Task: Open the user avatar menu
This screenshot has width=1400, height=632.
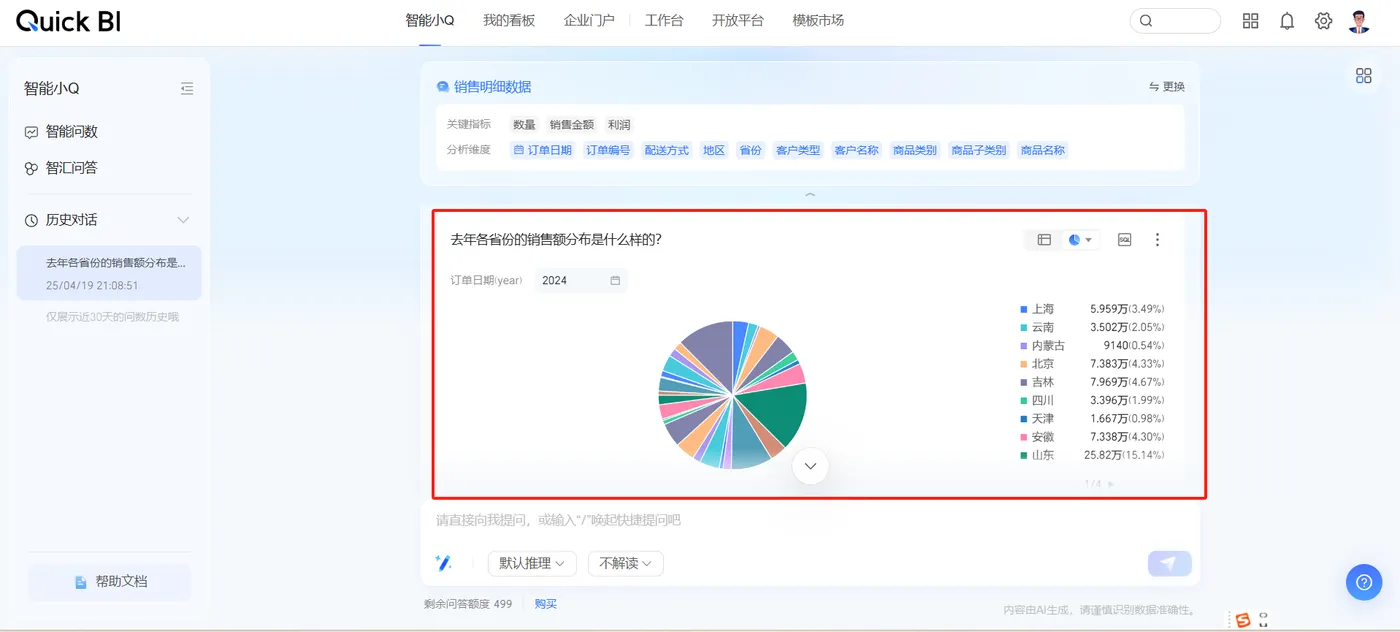Action: tap(1359, 21)
